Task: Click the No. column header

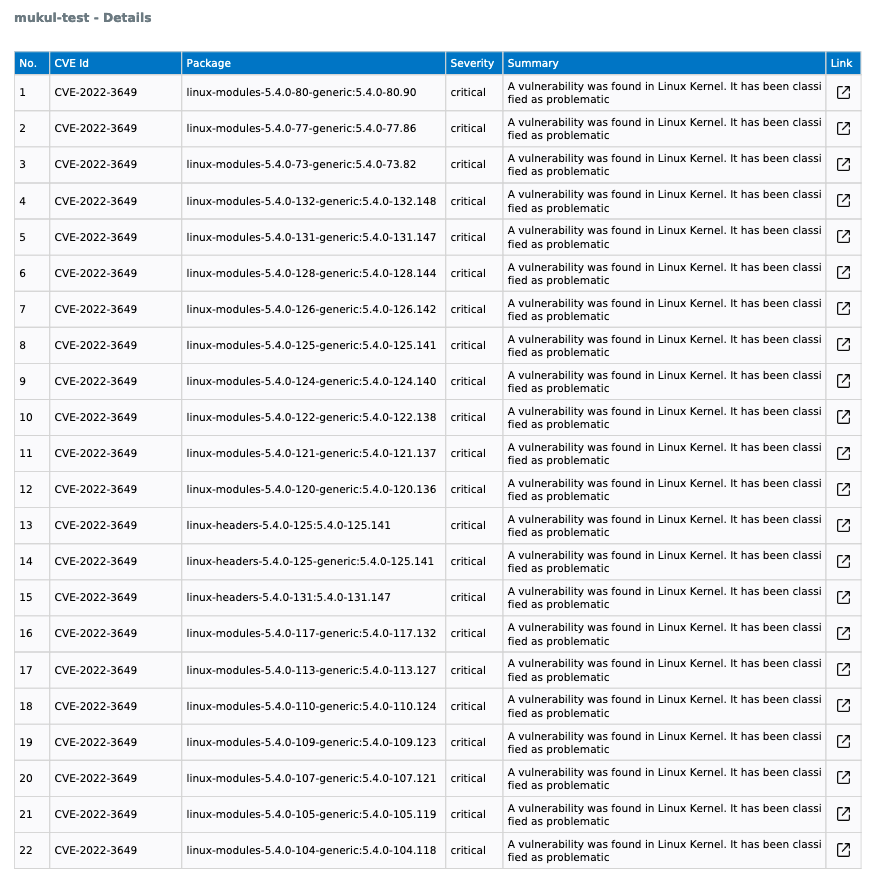Action: click(x=32, y=63)
